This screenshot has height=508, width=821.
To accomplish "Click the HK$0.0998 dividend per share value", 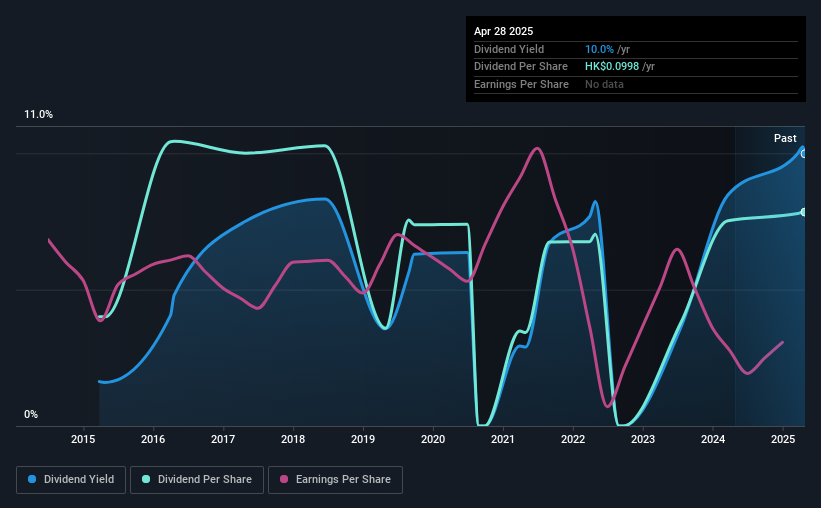I will [x=612, y=67].
